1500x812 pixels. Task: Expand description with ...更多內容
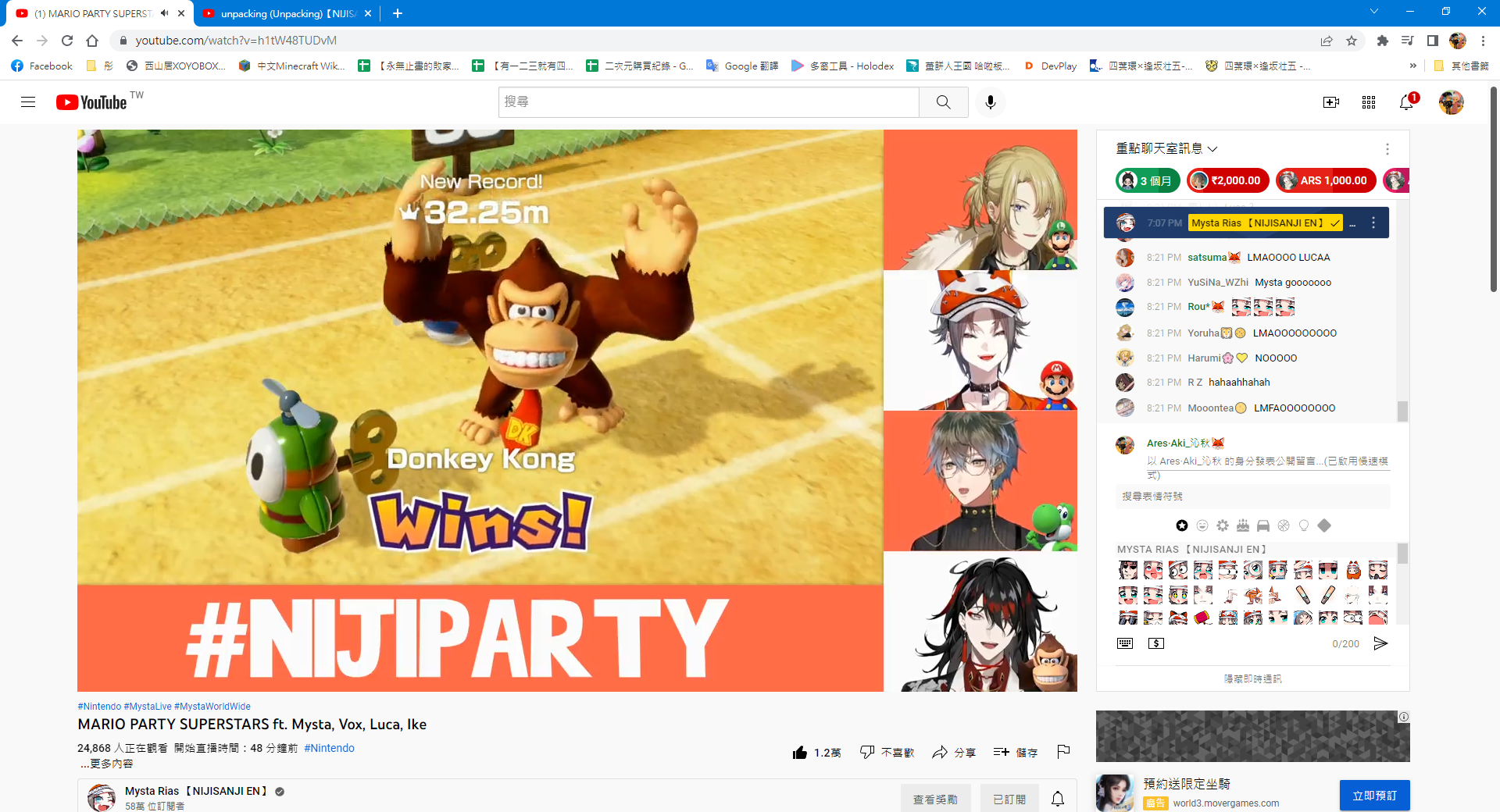(106, 764)
